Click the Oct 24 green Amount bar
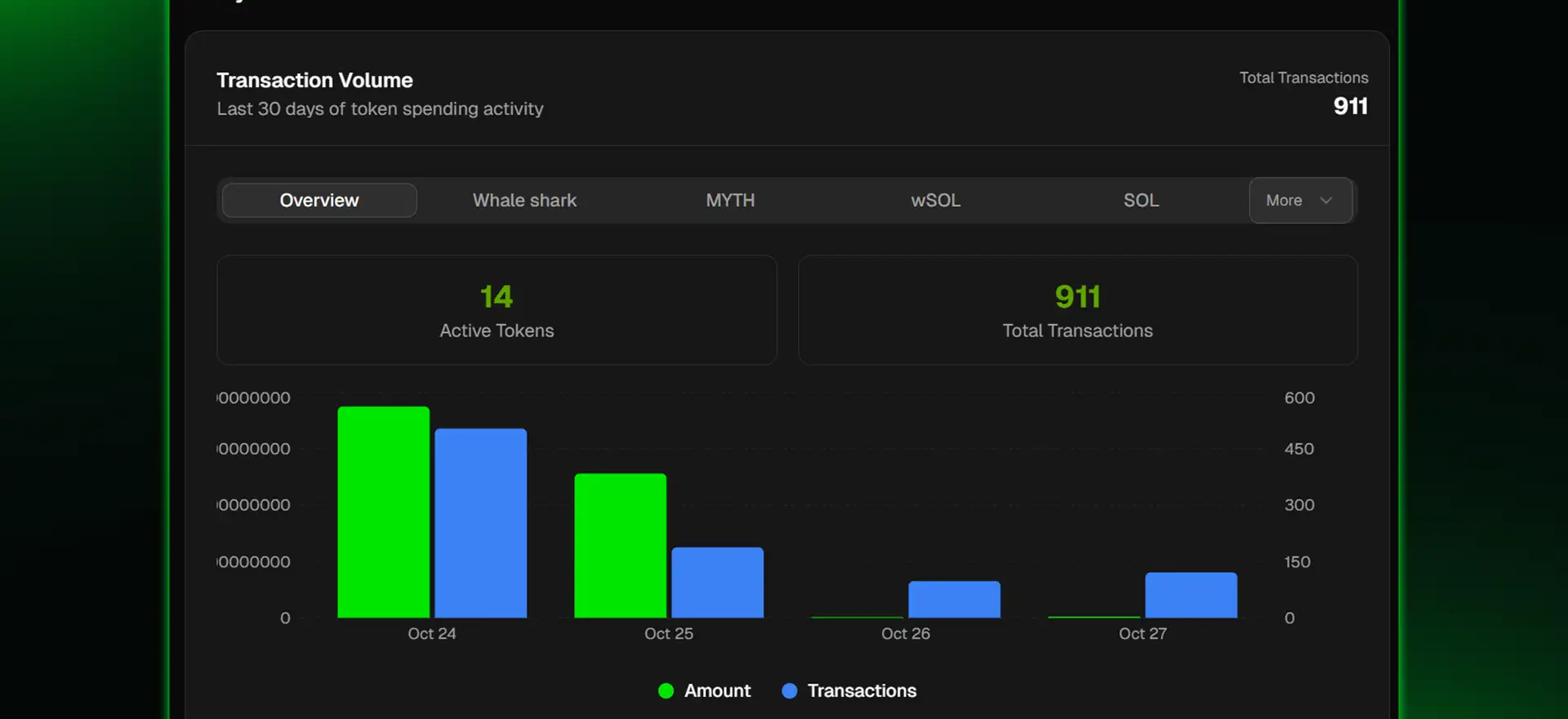 (x=383, y=512)
